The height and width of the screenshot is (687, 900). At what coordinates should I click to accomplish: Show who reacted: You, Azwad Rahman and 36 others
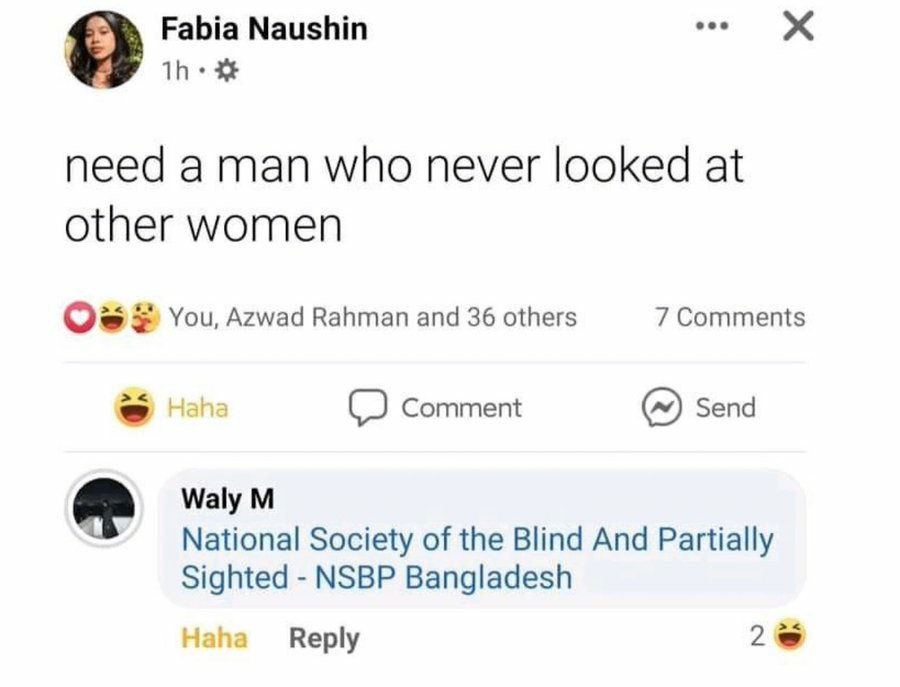point(372,318)
